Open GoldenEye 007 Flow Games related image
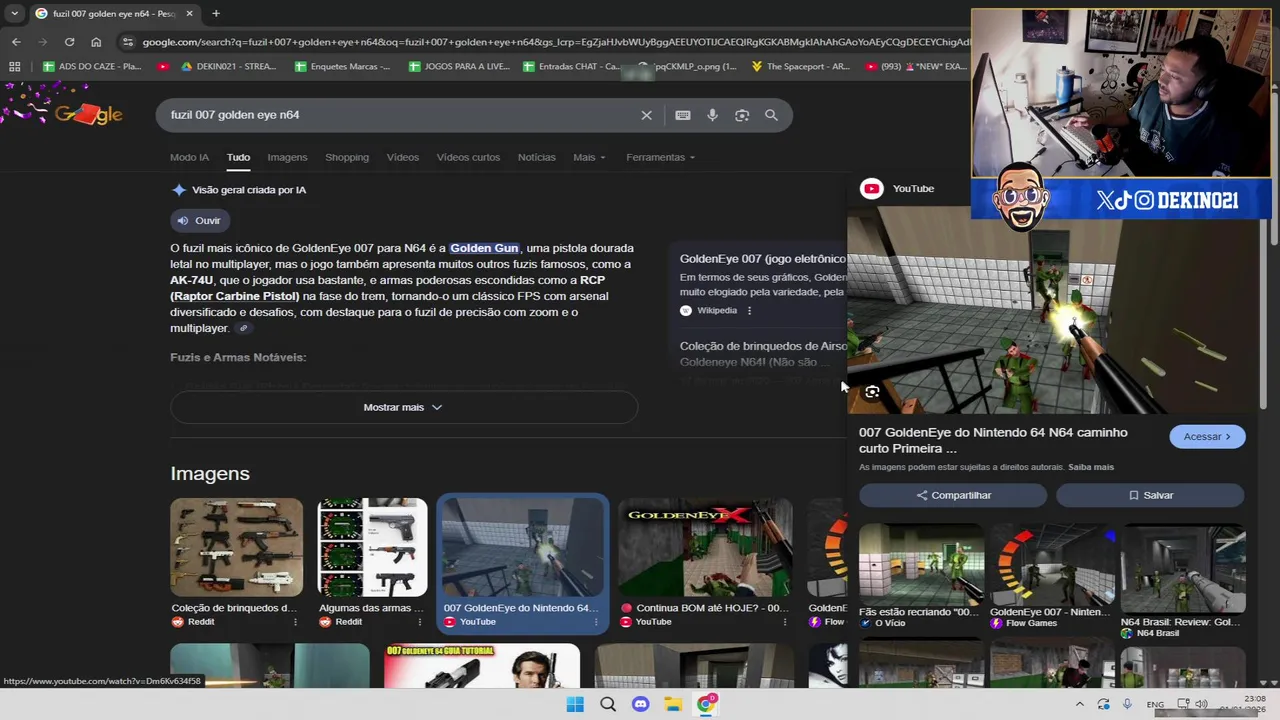 [x=1052, y=564]
